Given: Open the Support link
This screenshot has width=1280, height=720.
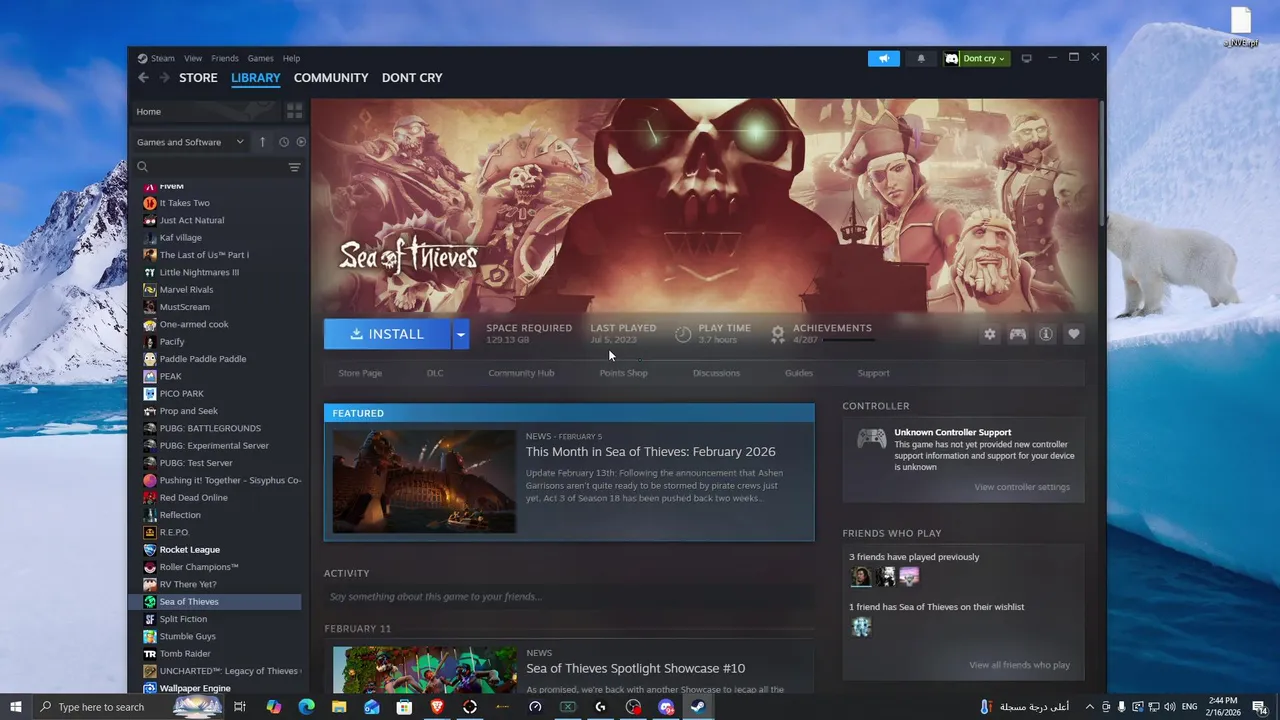Looking at the screenshot, I should [x=873, y=373].
